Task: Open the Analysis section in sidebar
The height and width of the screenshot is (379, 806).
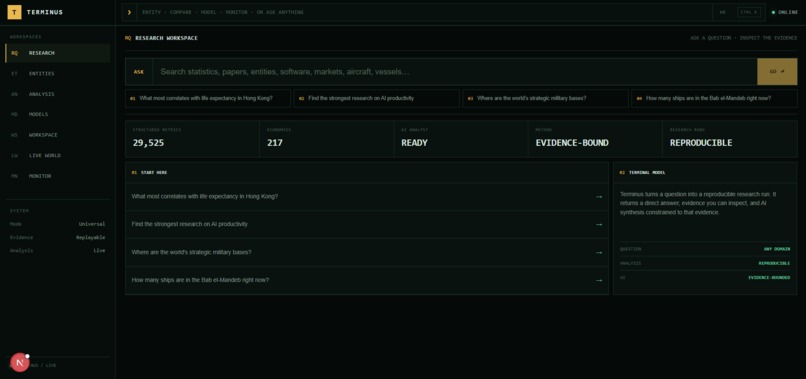Action: click(58, 94)
